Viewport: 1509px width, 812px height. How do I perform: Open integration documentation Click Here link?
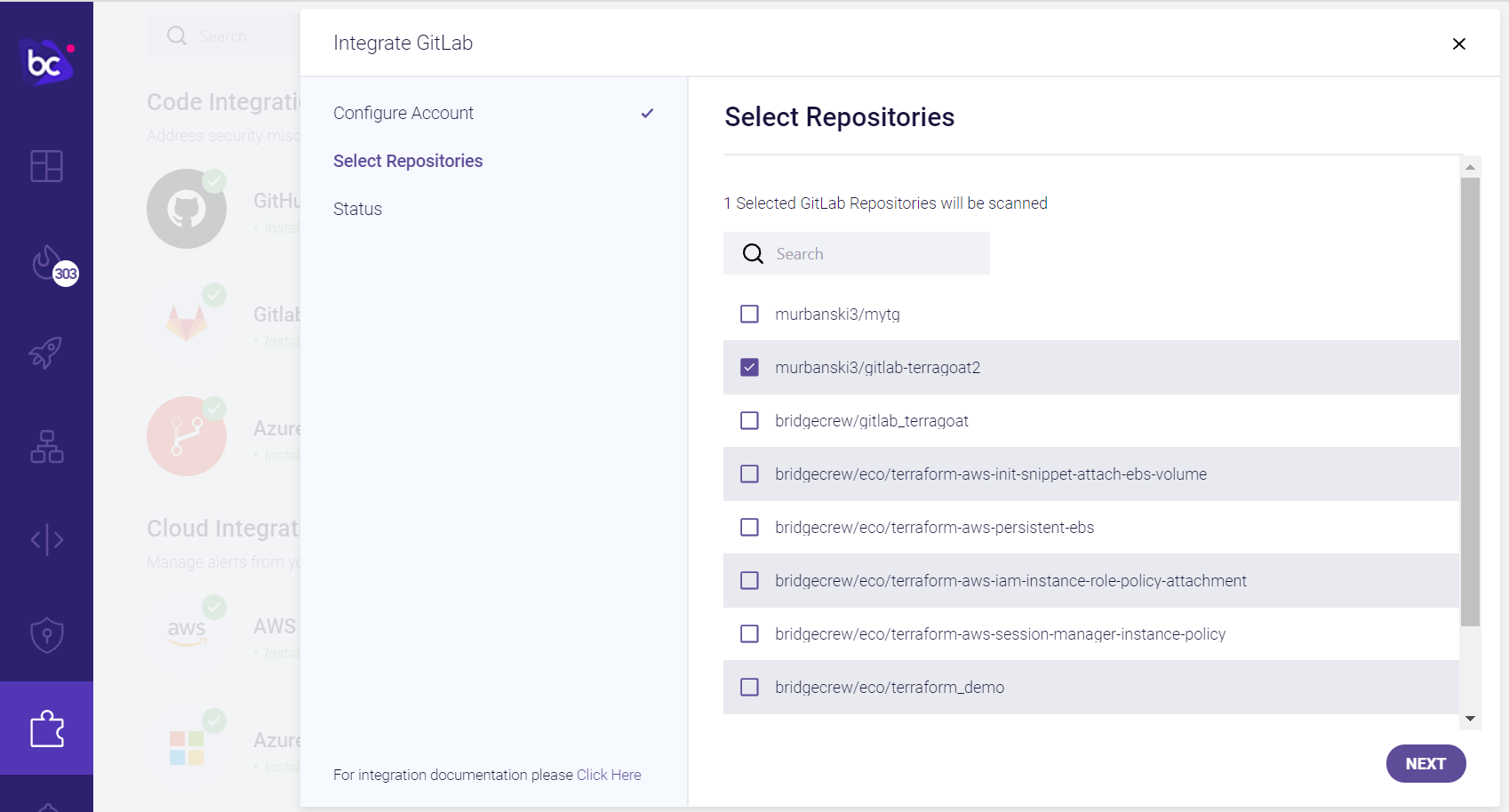(x=609, y=775)
